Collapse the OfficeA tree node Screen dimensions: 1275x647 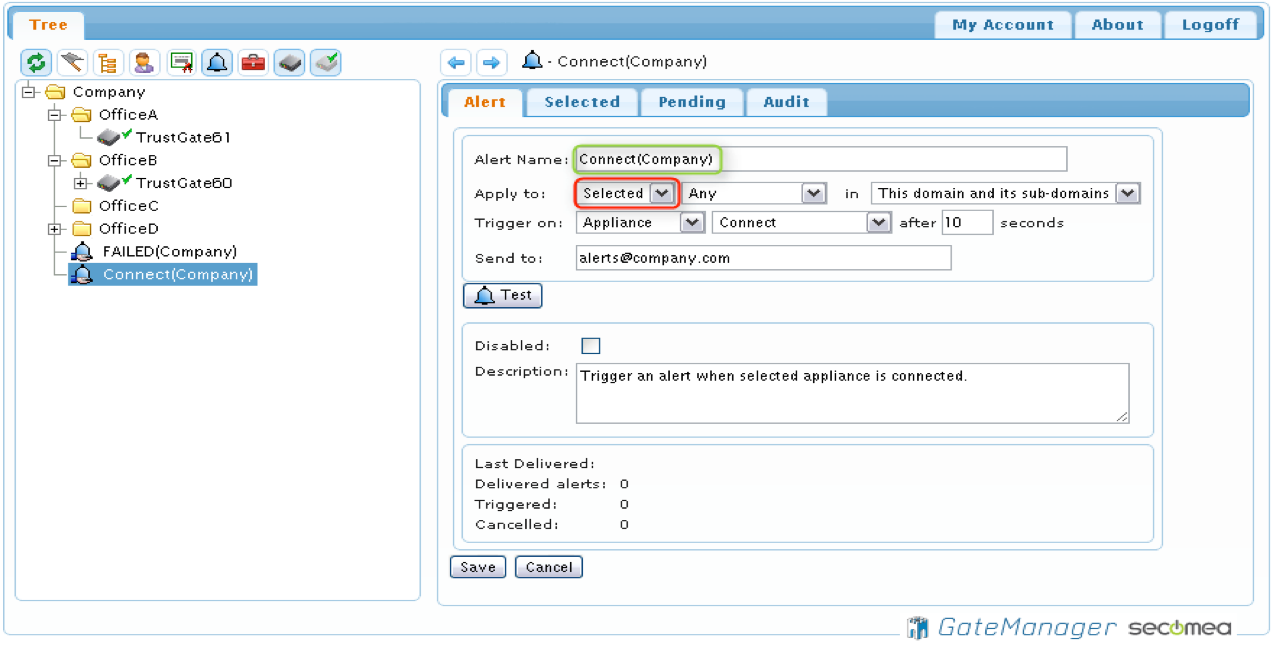pos(55,115)
